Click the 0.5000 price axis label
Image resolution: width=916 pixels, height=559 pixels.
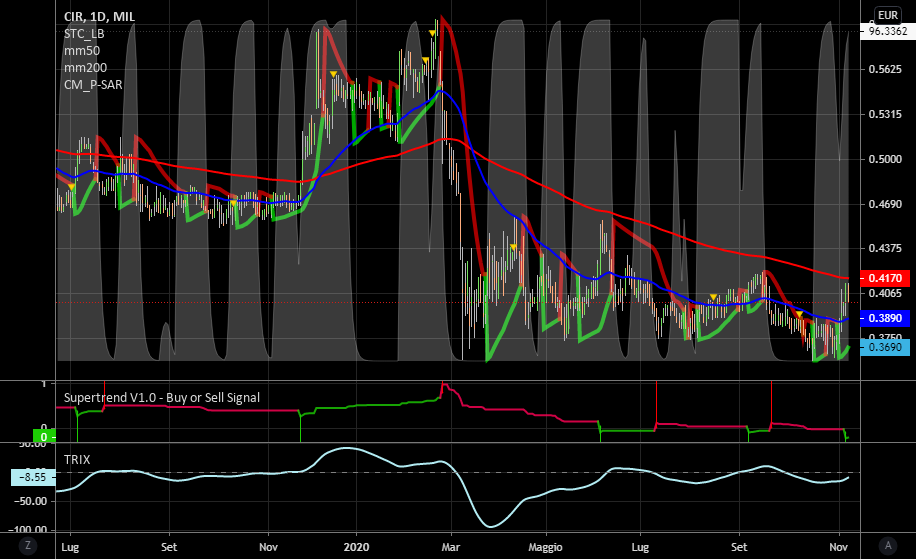[885, 159]
